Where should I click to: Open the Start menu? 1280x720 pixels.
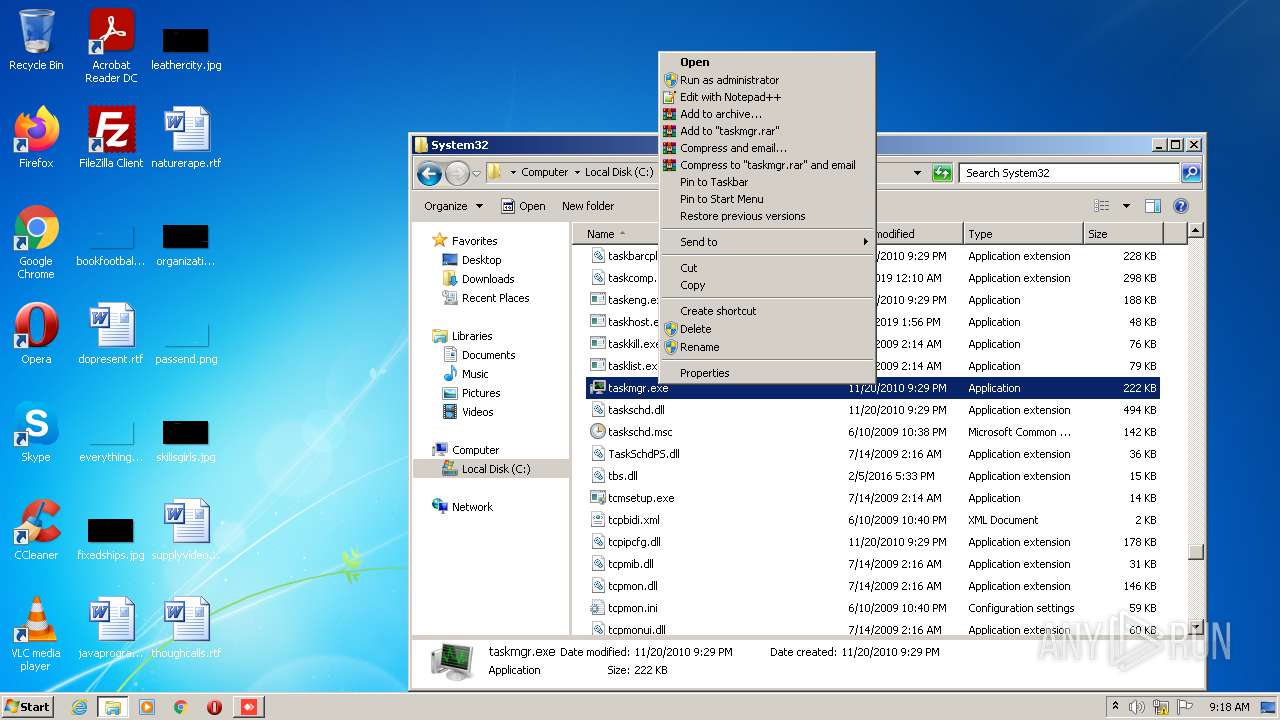(x=28, y=707)
